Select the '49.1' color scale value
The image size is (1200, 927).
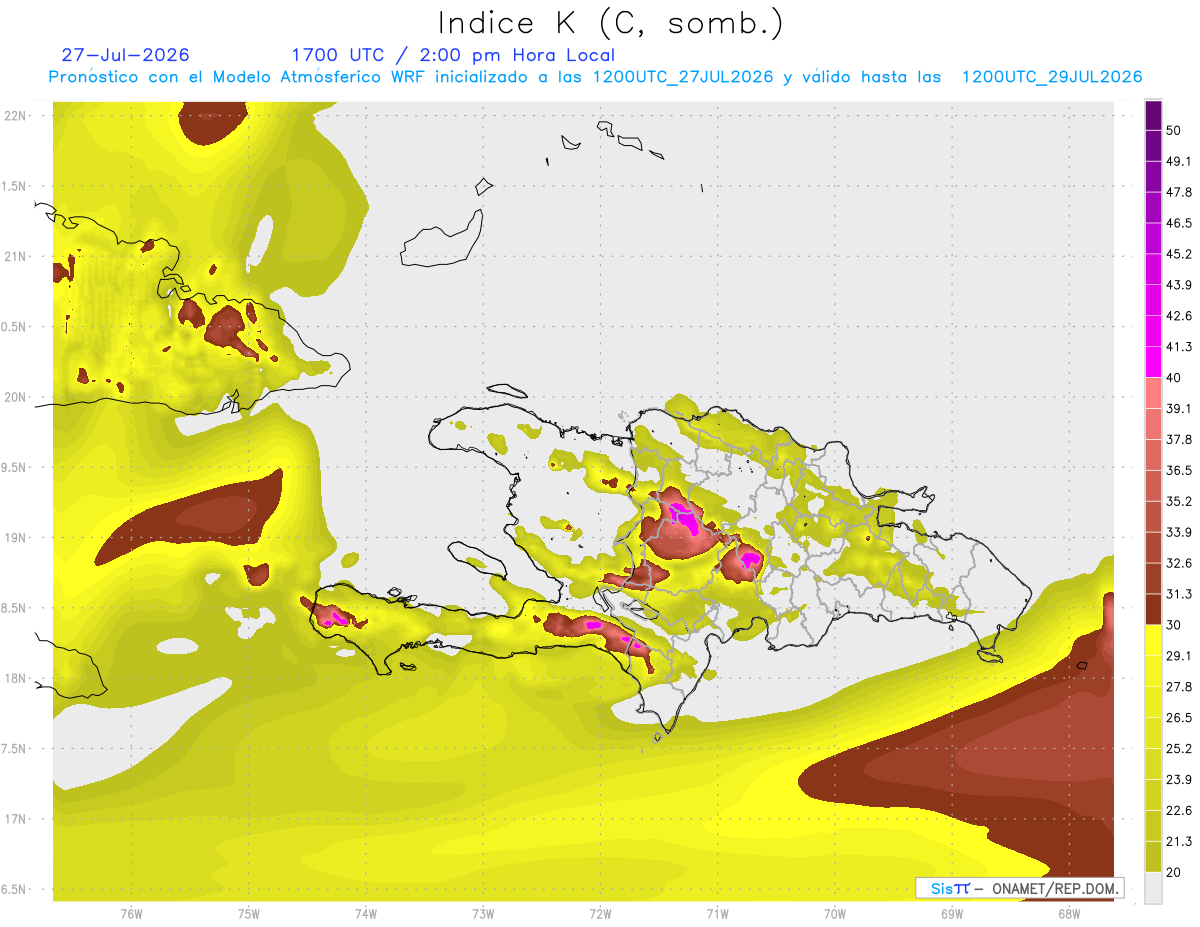click(x=1179, y=161)
